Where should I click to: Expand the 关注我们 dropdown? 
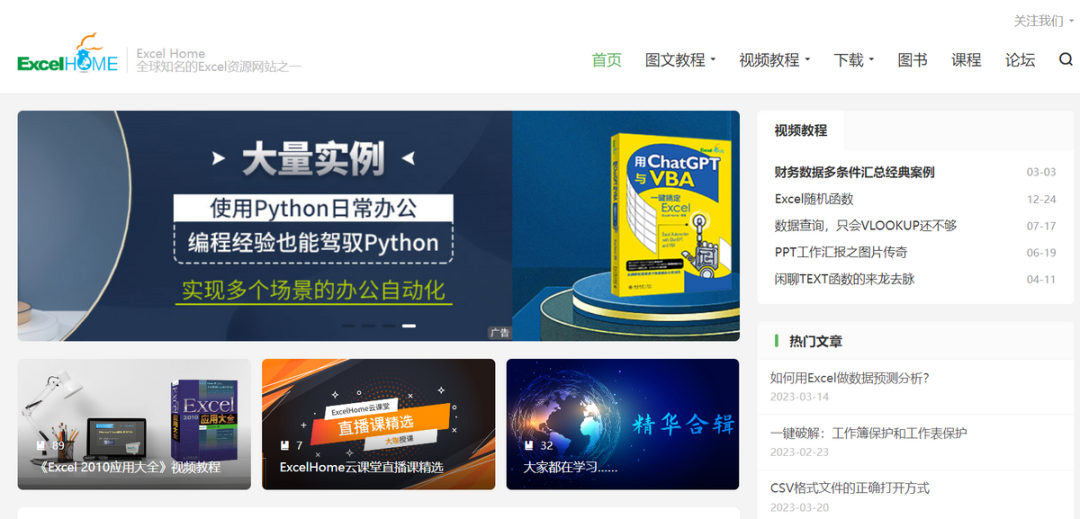click(1043, 21)
